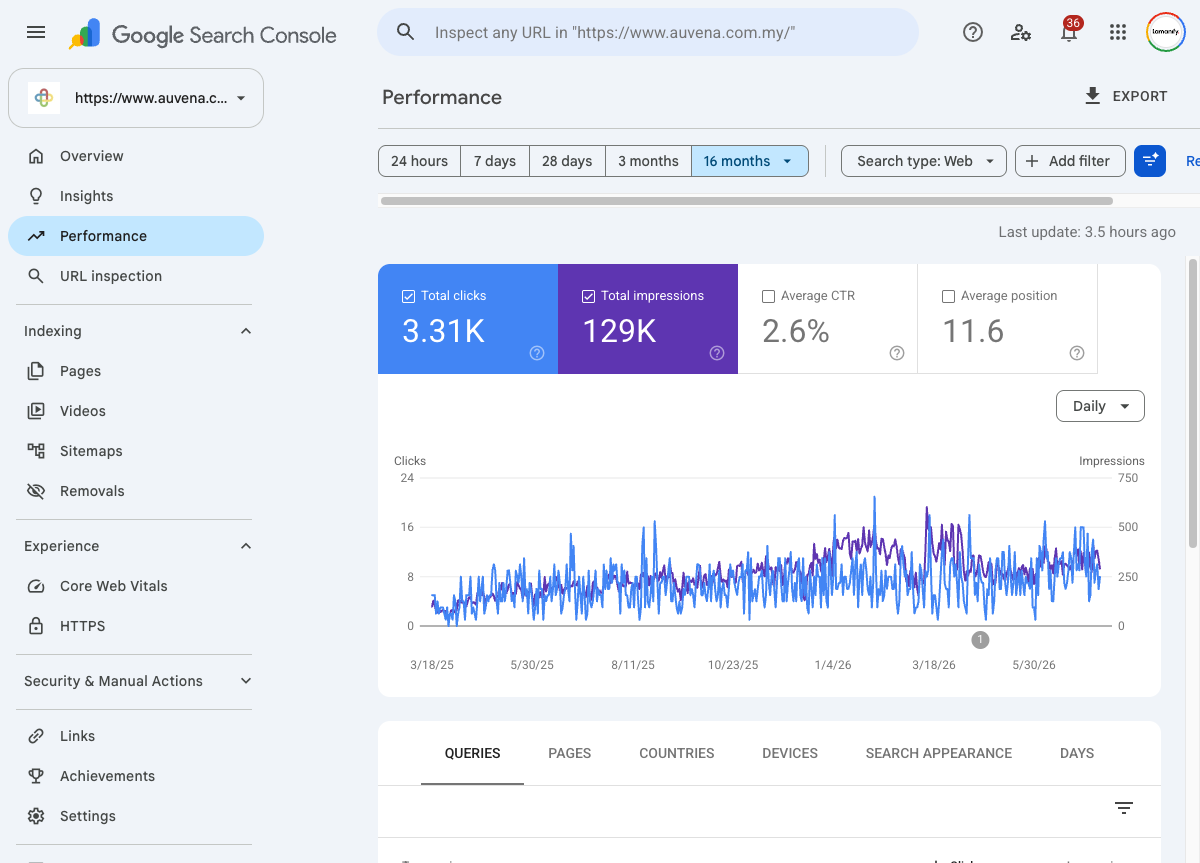Open the account avatar menu
Screen dimensions: 1200x863
[x=1166, y=32]
